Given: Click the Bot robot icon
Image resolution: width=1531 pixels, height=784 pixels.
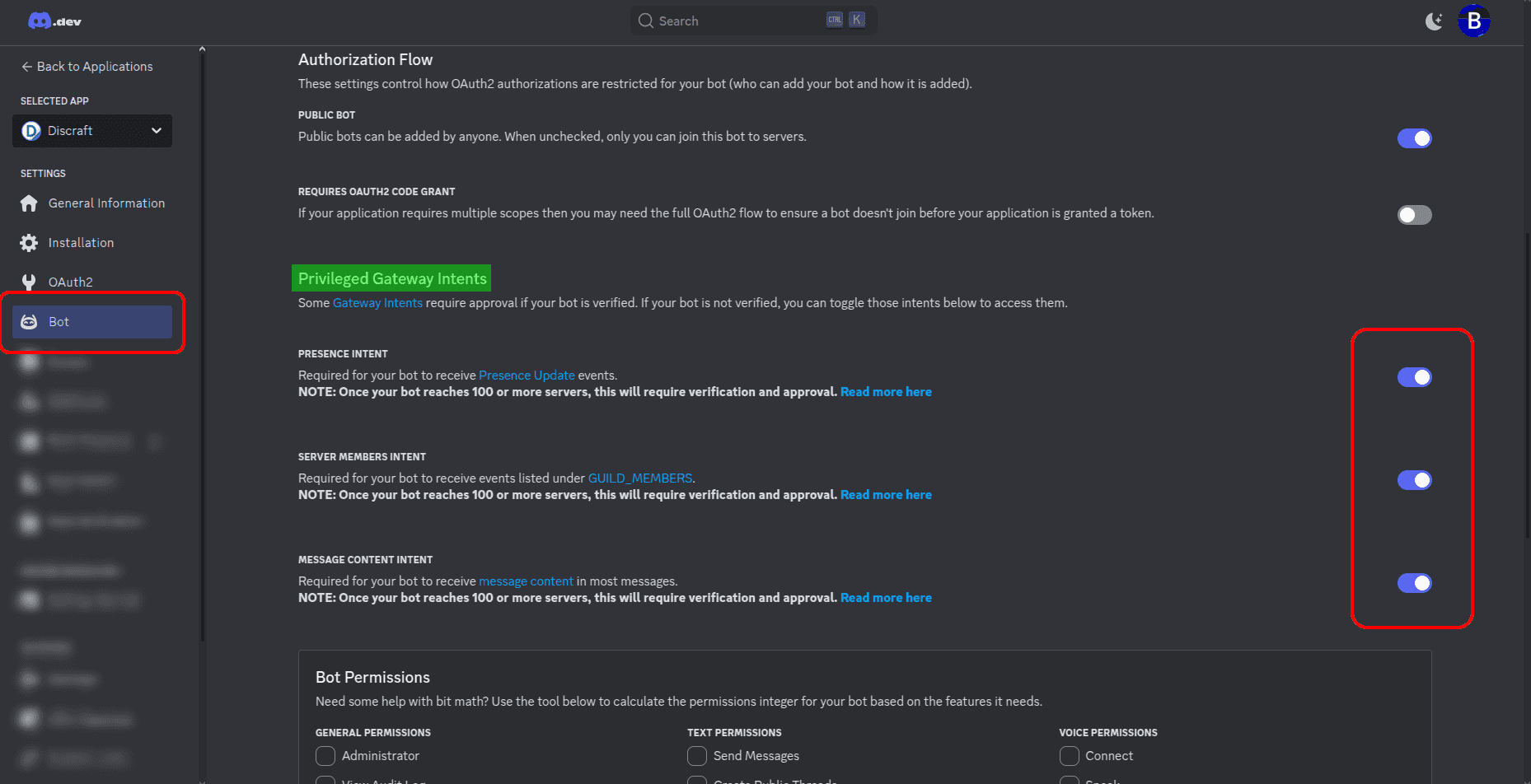Looking at the screenshot, I should click(x=30, y=322).
